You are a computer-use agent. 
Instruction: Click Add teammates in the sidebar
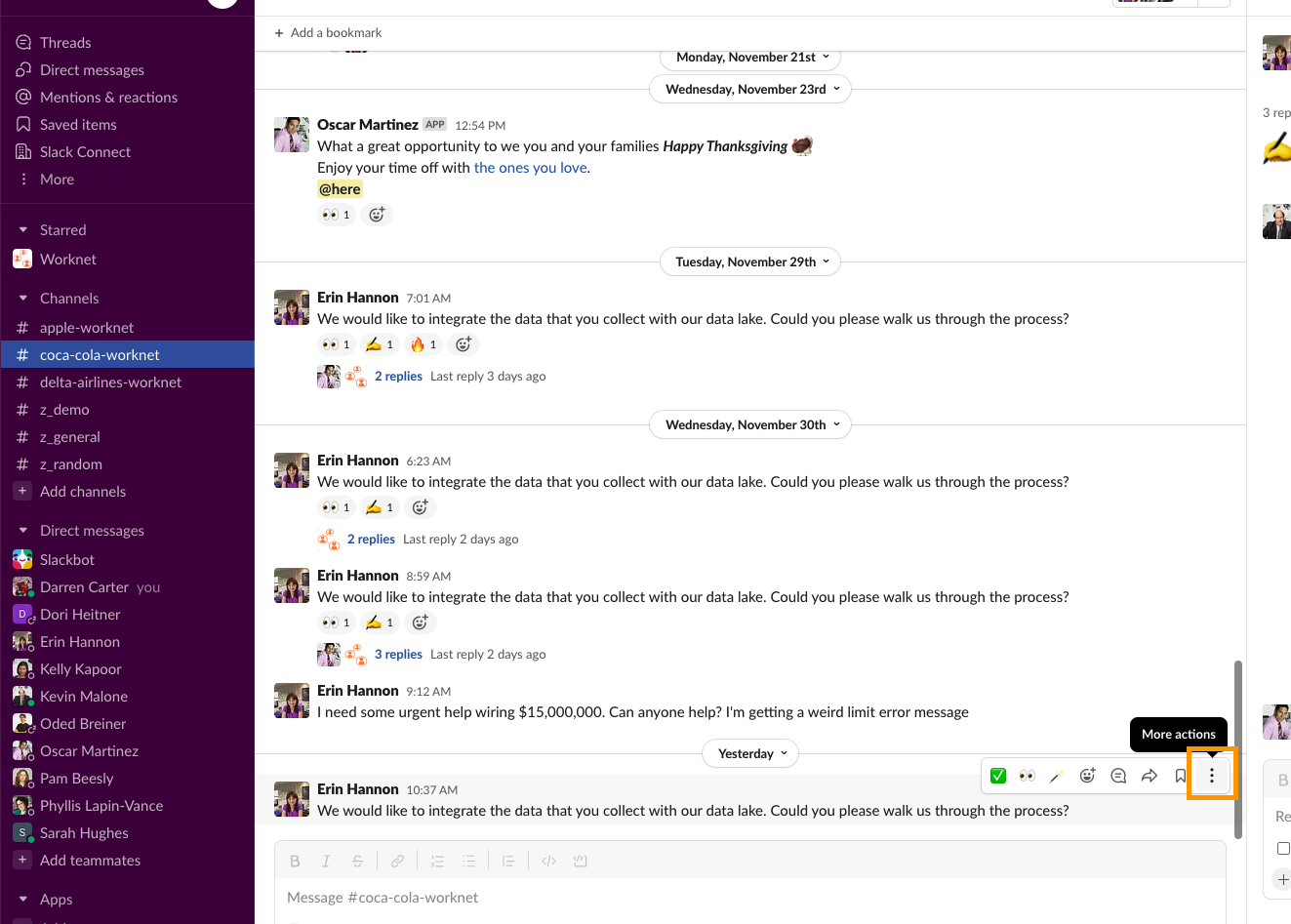[x=90, y=861]
